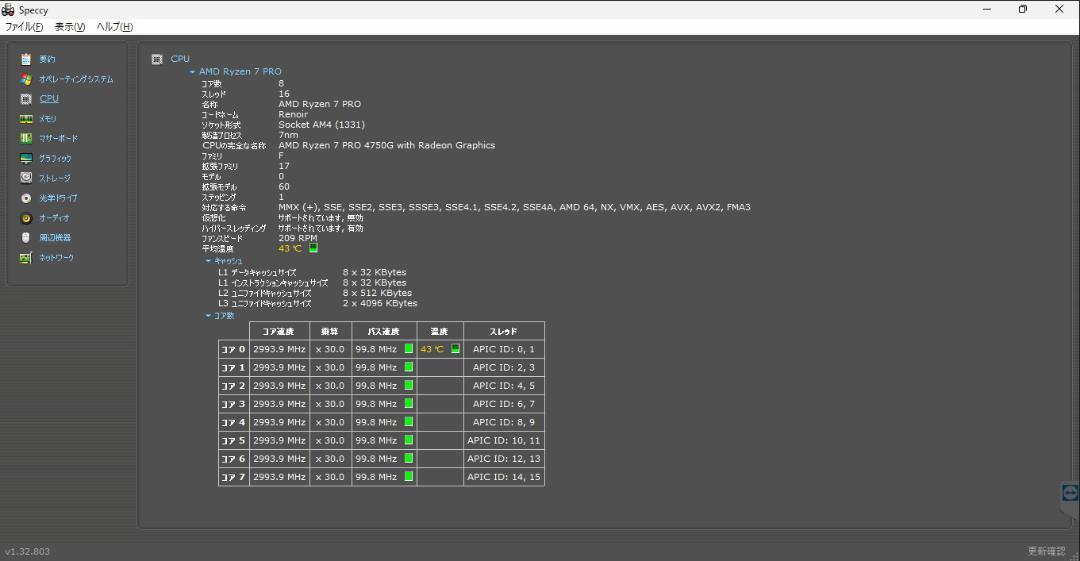Screen dimensions: 1080x561
Task: Click the CPU section header chip icon
Action: tap(157, 59)
